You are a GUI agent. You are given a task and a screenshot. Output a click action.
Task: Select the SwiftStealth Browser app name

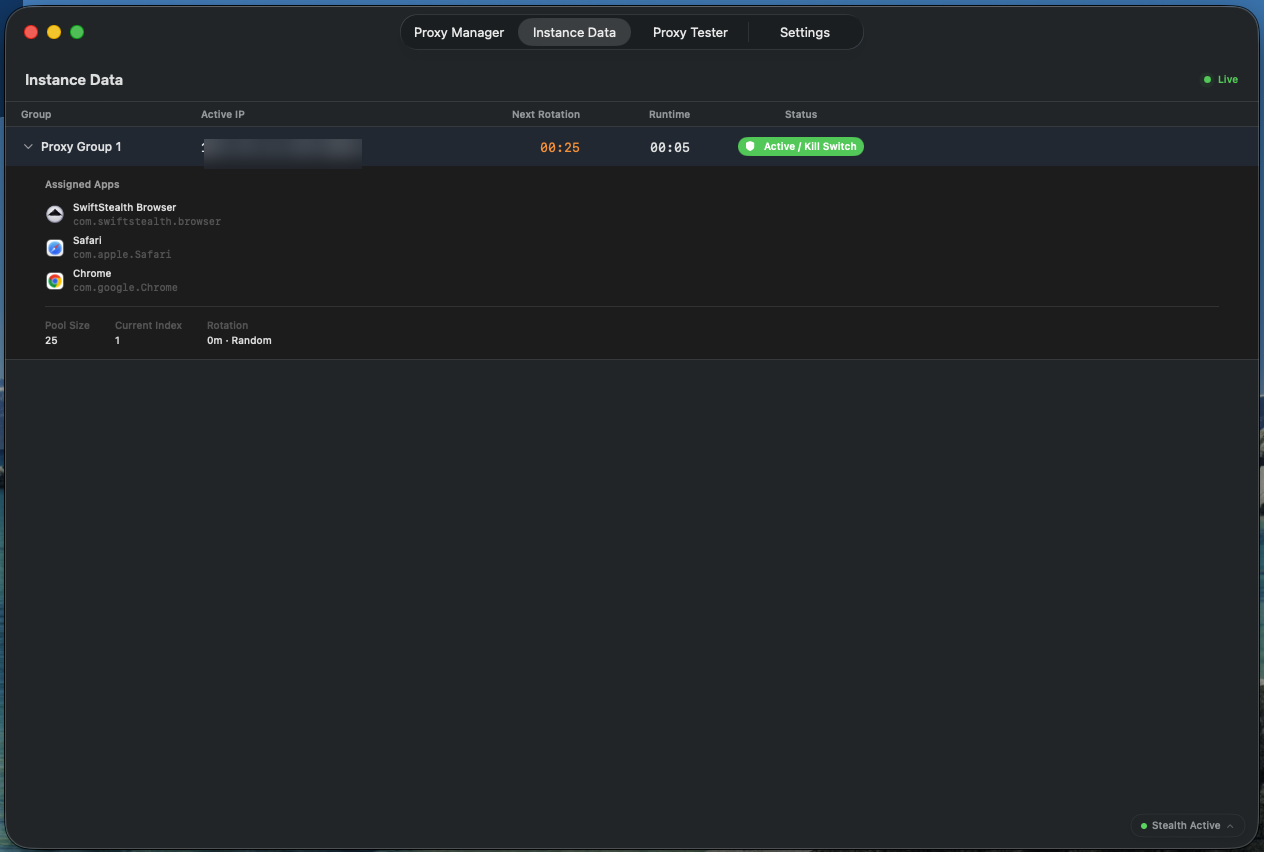[x=124, y=207]
